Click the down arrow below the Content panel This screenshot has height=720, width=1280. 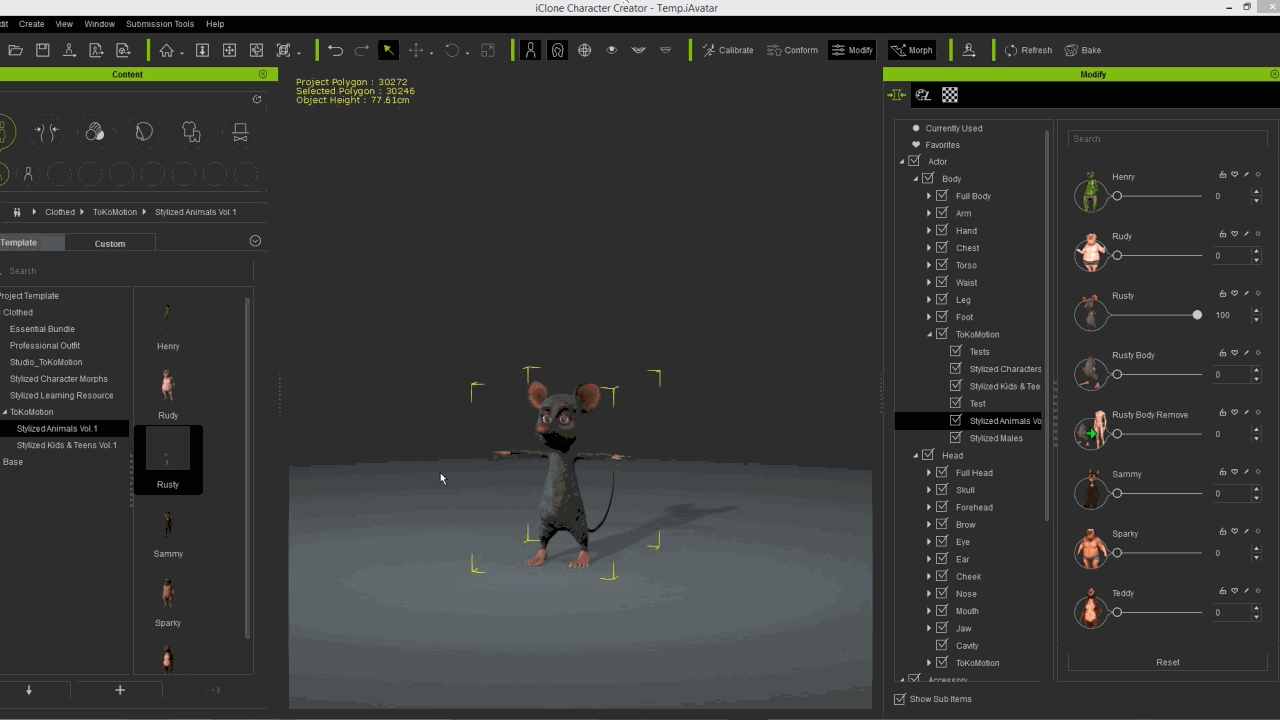(29, 690)
